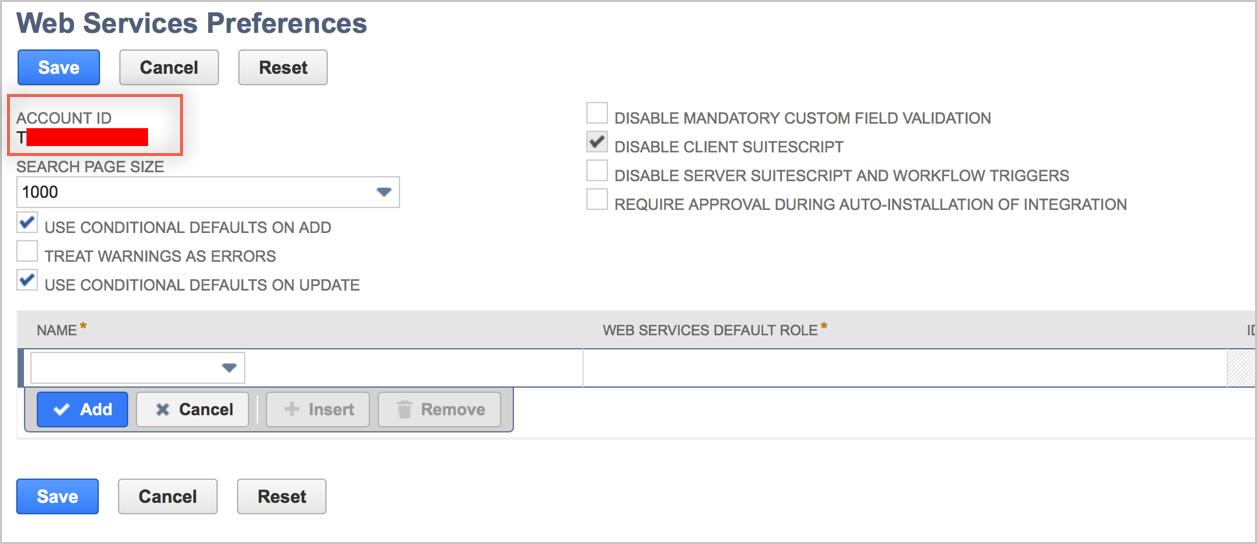The image size is (1257, 544).
Task: Uncheck Use Conditional Defaults on Update
Action: pos(28,282)
